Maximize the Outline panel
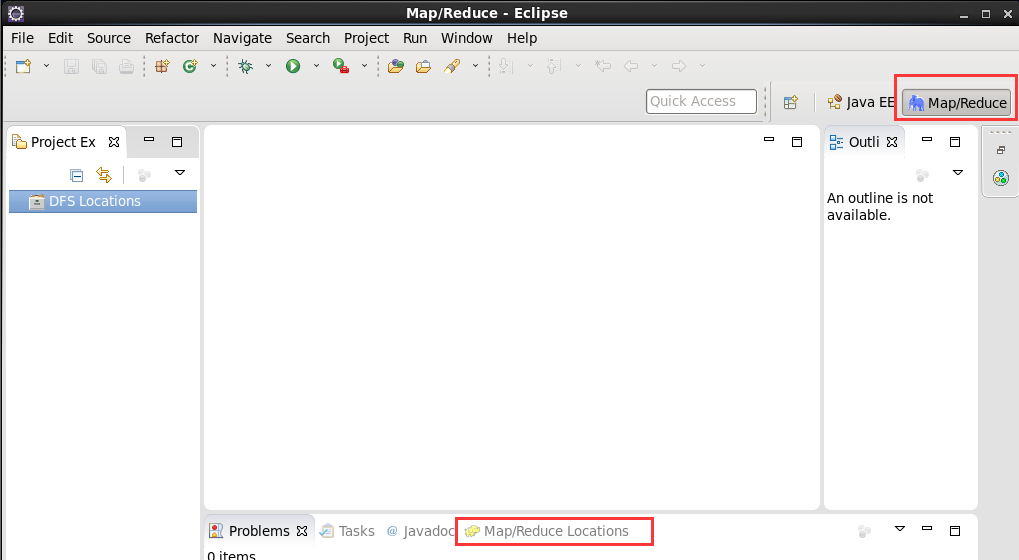This screenshot has height=560, width=1019. [x=955, y=142]
